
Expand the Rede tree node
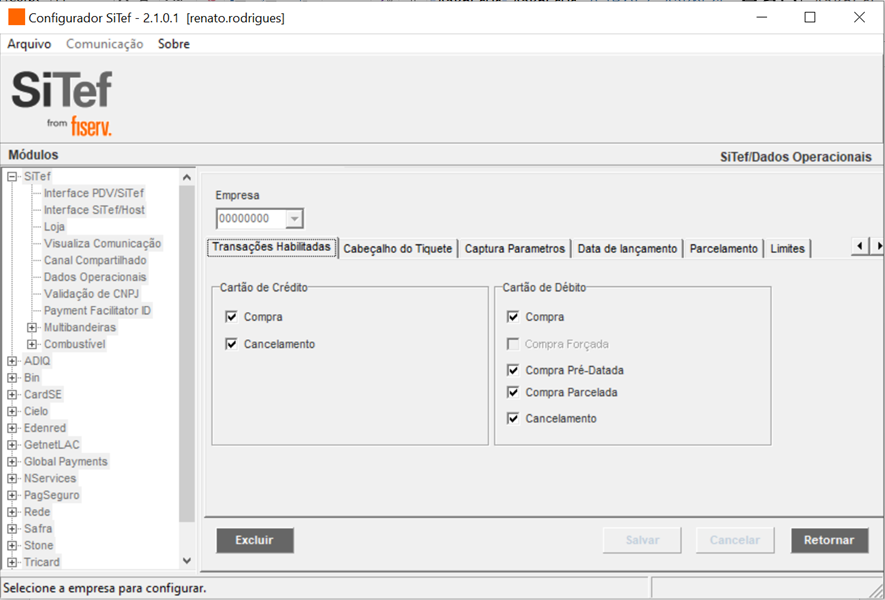pyautogui.click(x=12, y=512)
